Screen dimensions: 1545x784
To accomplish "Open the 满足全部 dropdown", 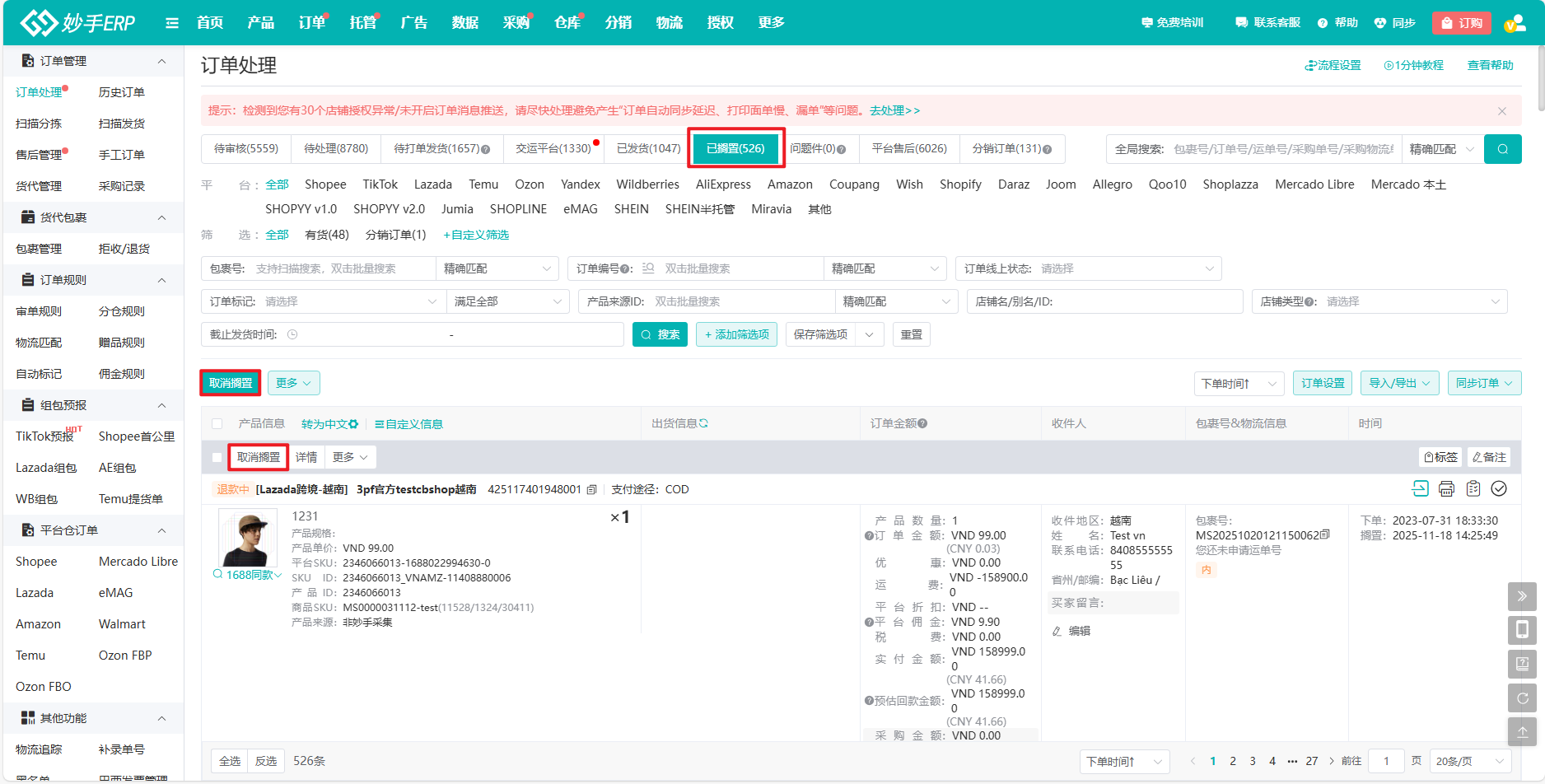I will click(x=507, y=301).
